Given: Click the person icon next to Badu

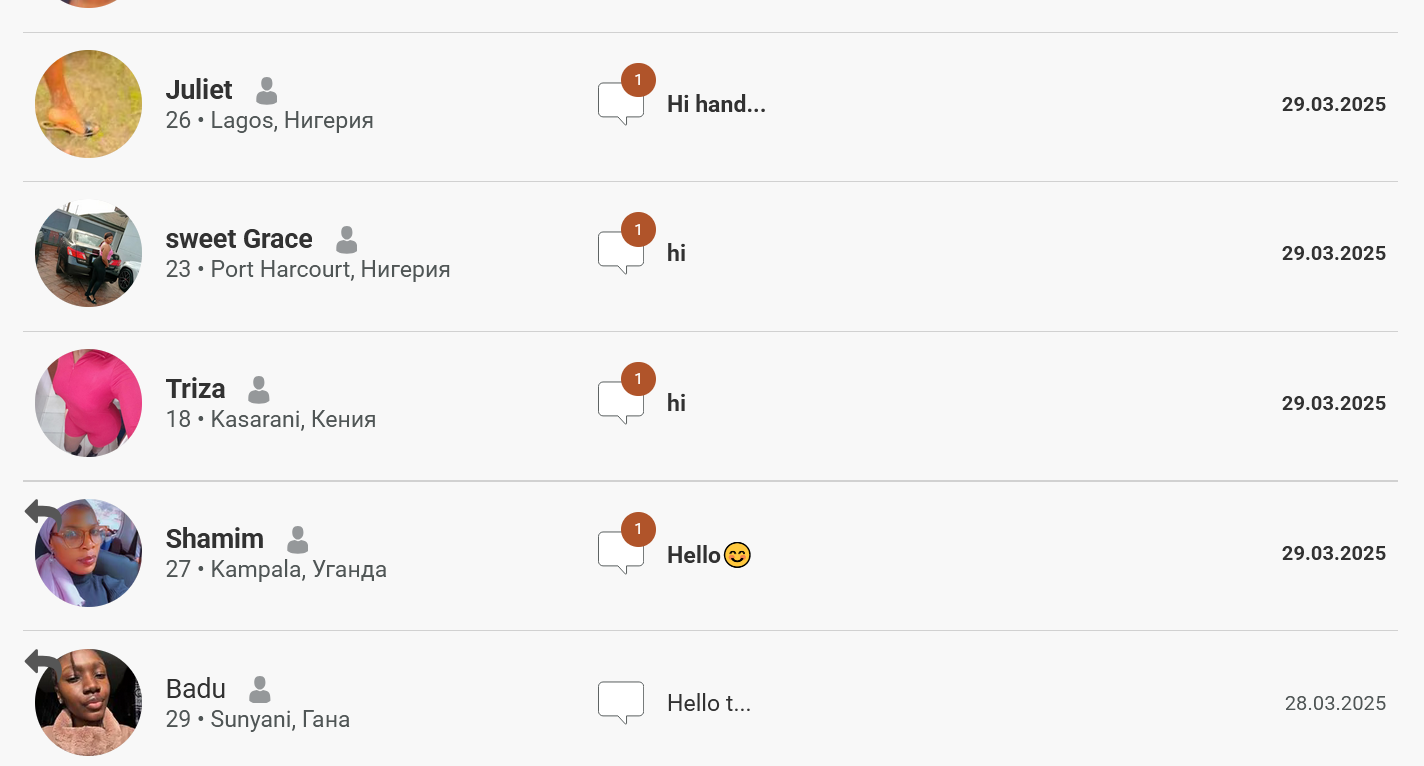Looking at the screenshot, I should [259, 690].
